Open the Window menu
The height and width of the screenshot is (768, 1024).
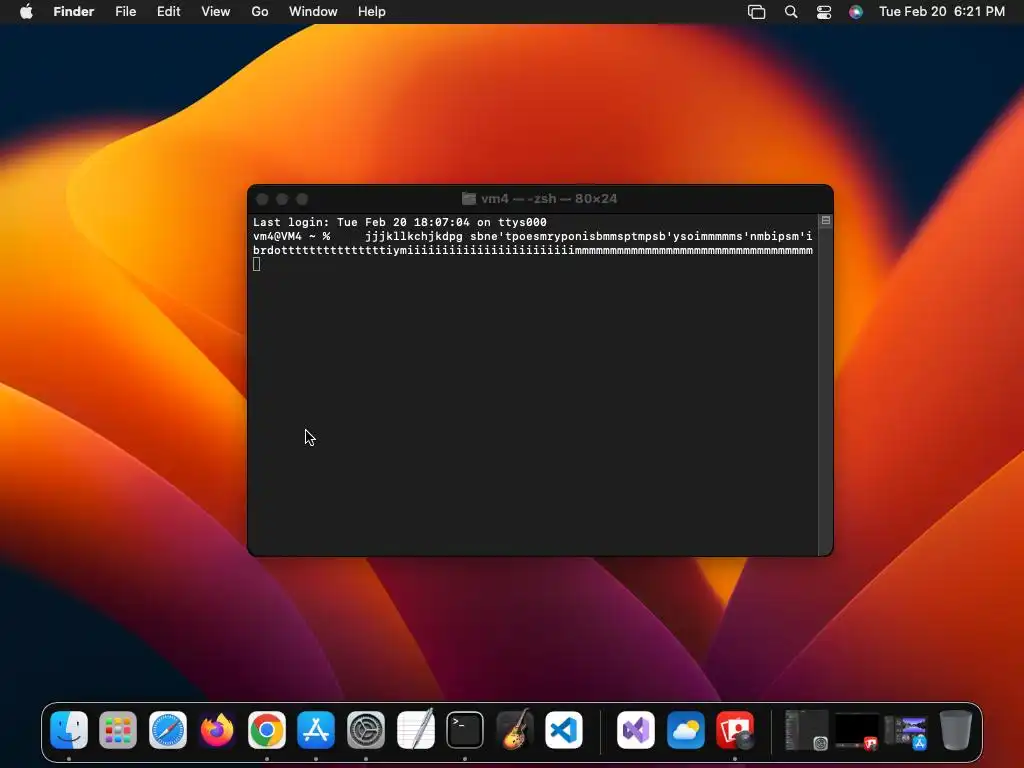click(313, 12)
